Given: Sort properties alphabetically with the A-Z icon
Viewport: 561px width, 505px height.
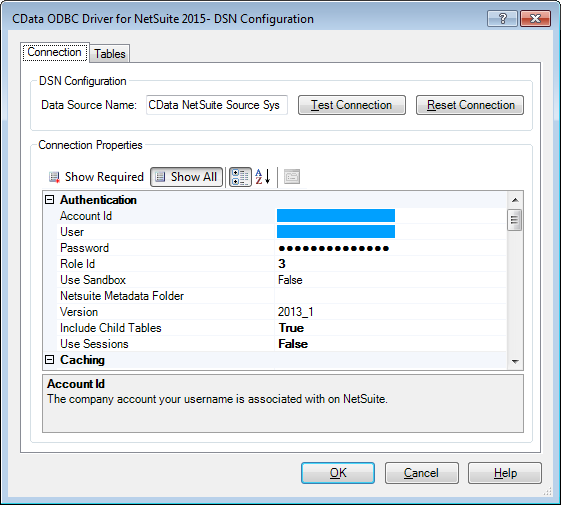Looking at the screenshot, I should point(263,177).
